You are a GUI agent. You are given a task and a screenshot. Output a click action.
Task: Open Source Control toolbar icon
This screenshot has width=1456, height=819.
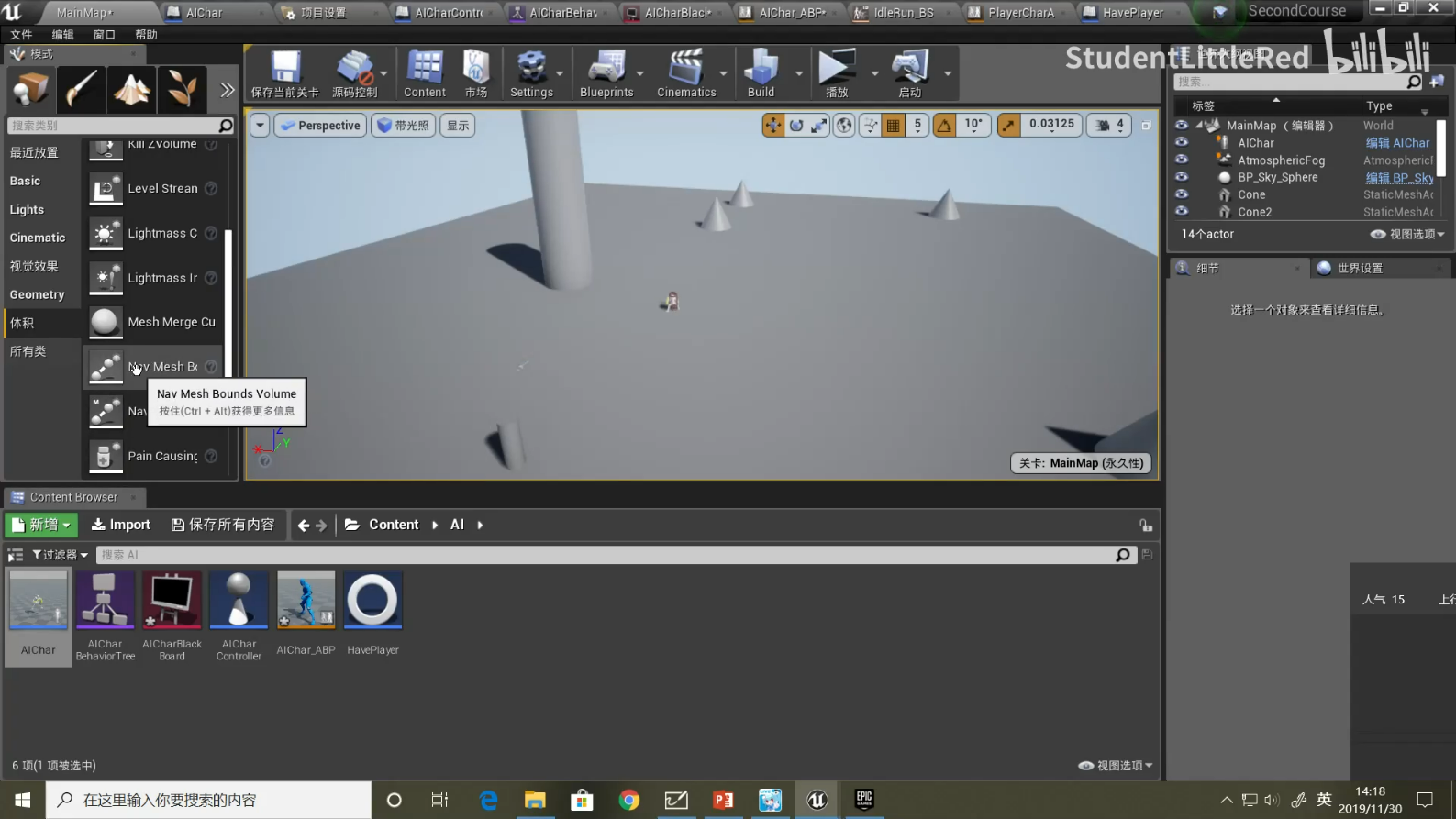(x=354, y=73)
